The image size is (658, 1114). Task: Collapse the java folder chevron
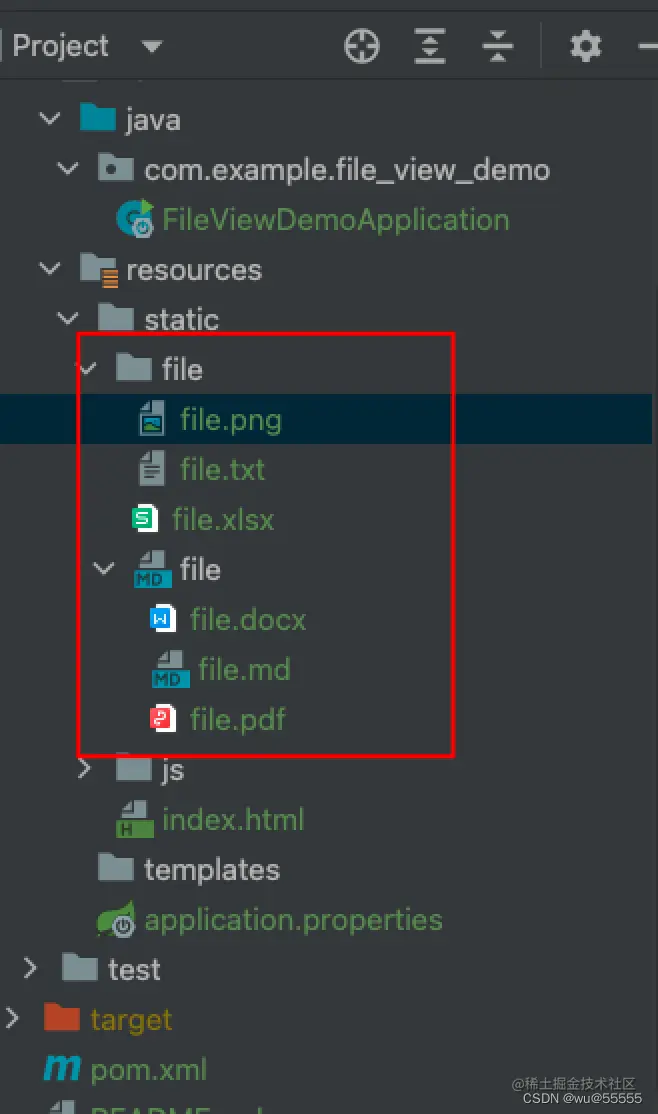point(50,118)
